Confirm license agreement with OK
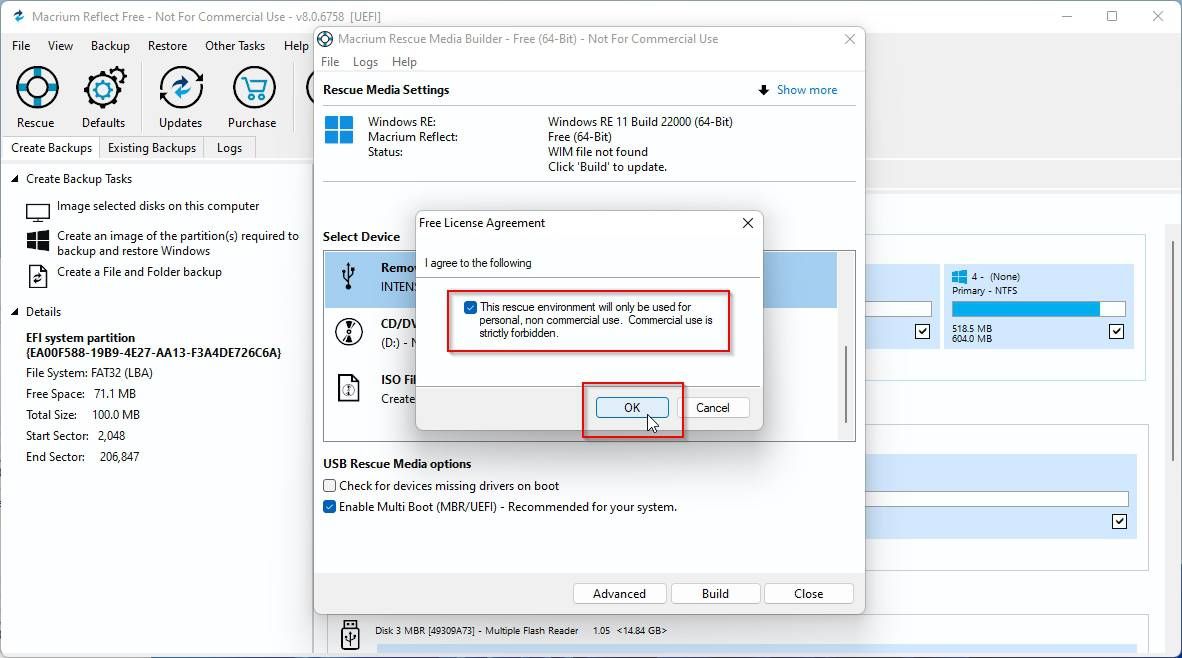The image size is (1182, 658). (632, 408)
